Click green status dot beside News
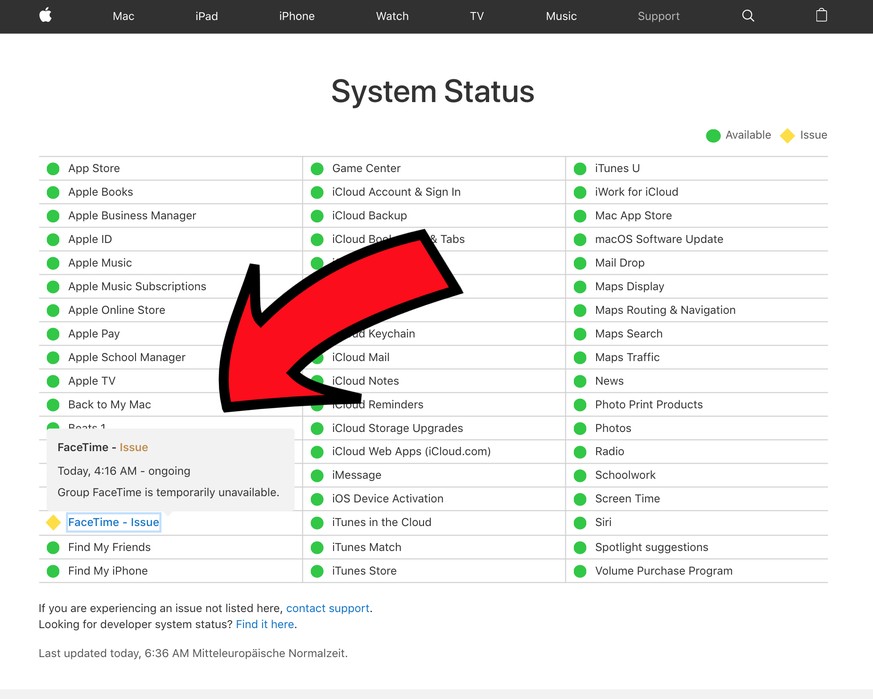 580,382
